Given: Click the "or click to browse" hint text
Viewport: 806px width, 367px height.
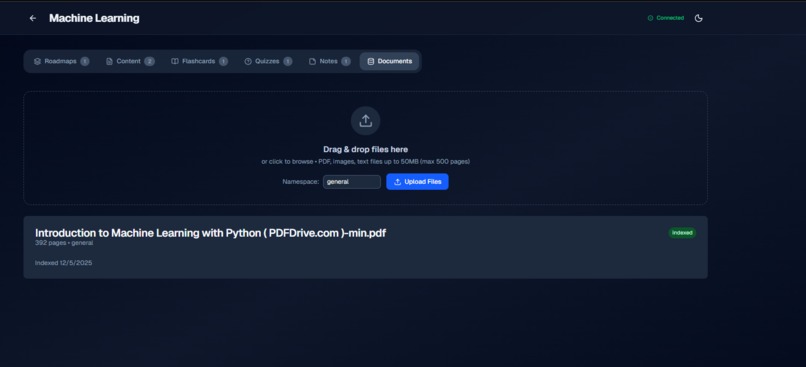Looking at the screenshot, I should point(365,161).
